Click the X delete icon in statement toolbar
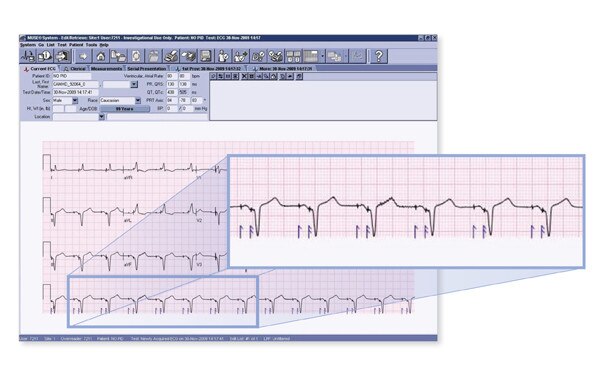 pyautogui.click(x=244, y=76)
